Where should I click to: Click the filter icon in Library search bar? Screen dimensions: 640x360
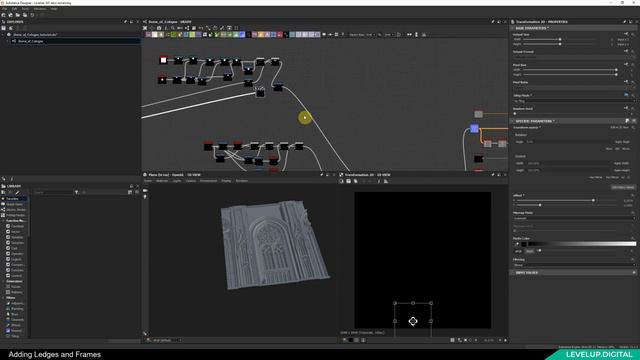77,192
